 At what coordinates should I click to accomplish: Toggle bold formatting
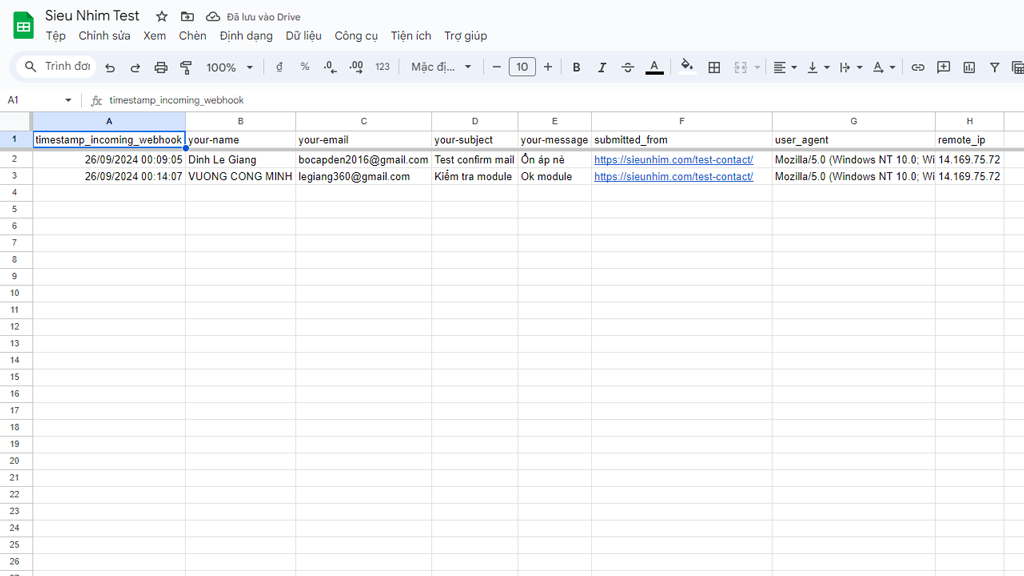[576, 67]
